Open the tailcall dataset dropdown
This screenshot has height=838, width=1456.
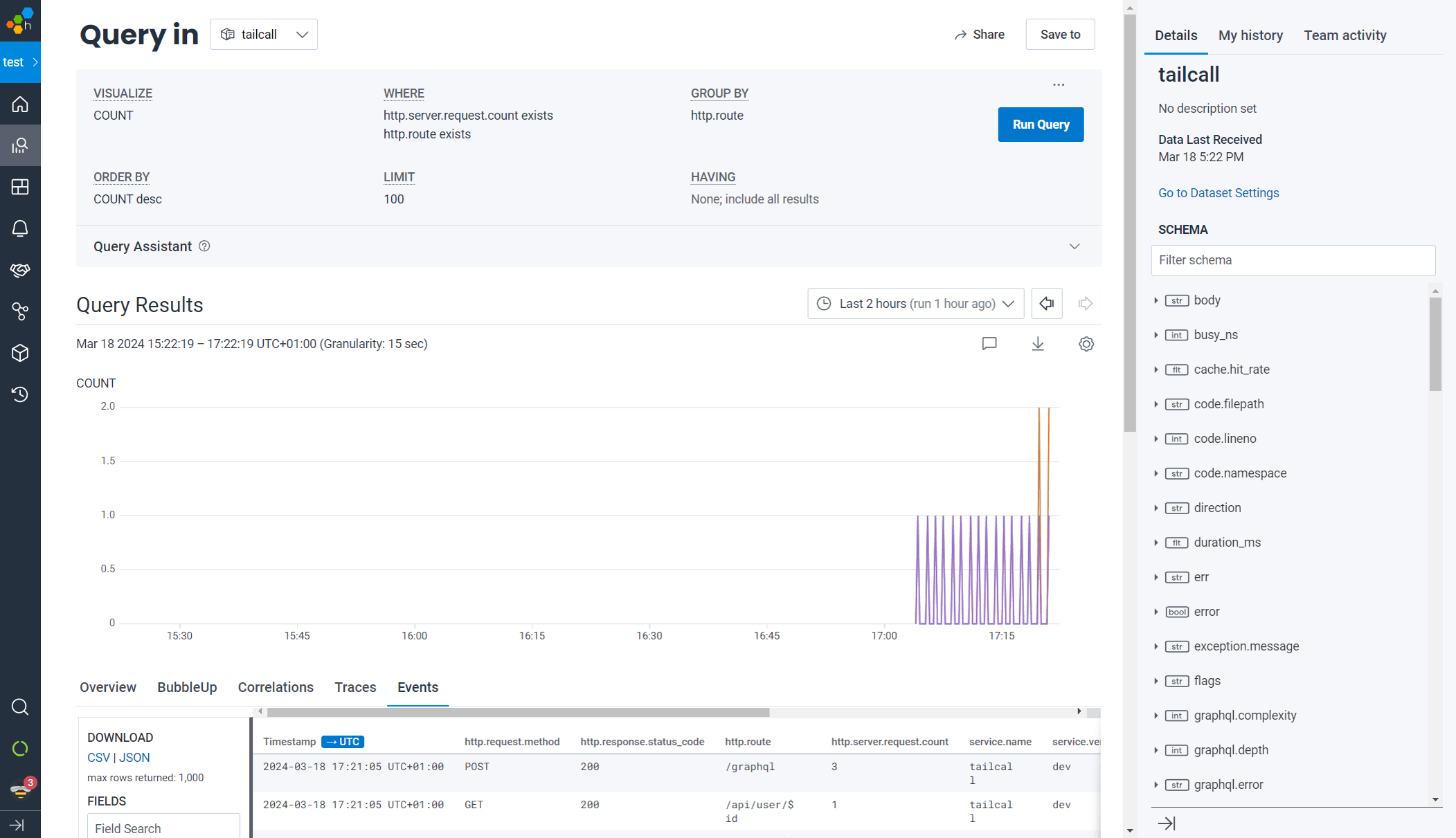point(263,34)
